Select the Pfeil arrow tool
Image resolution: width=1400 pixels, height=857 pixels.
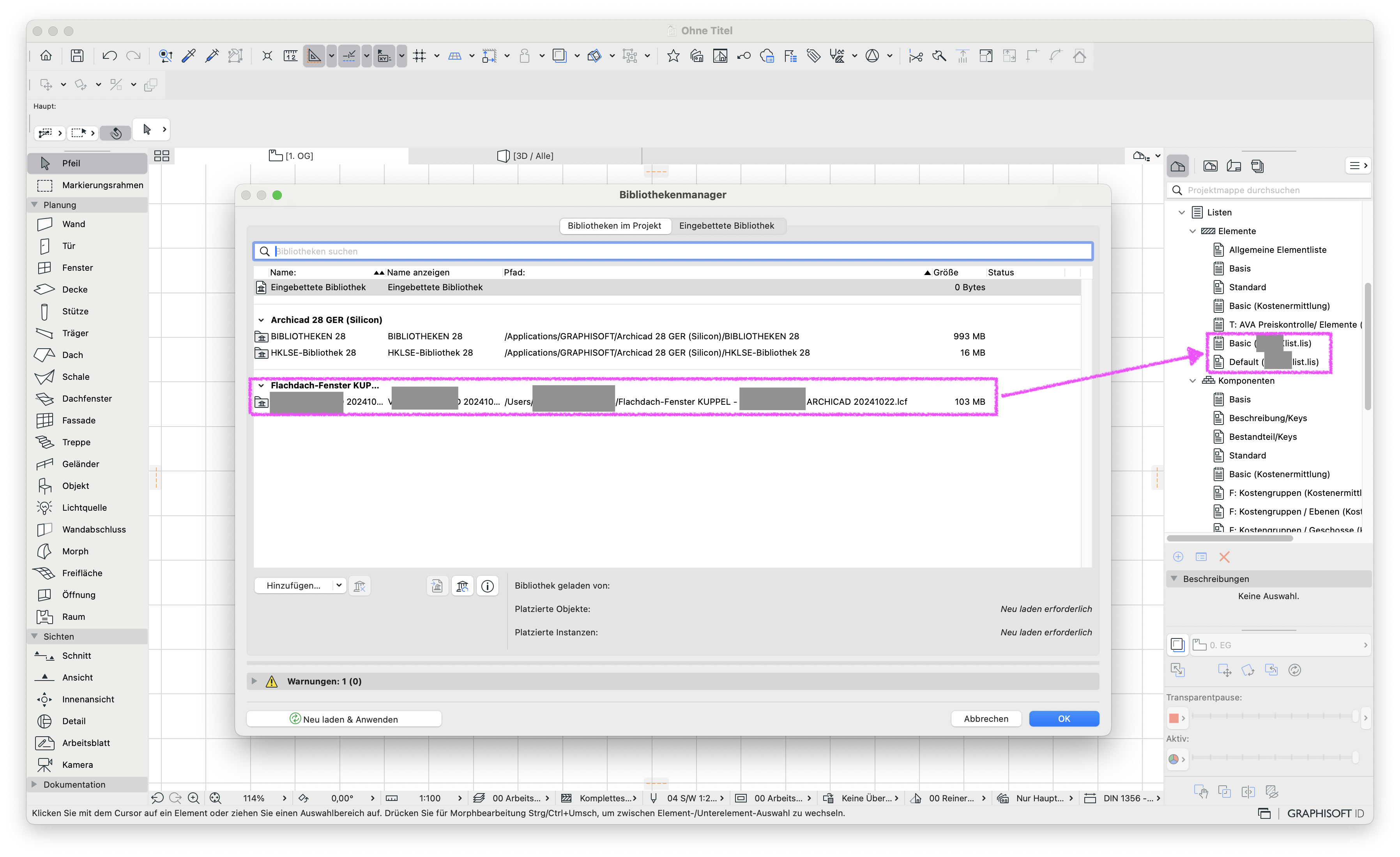point(87,164)
